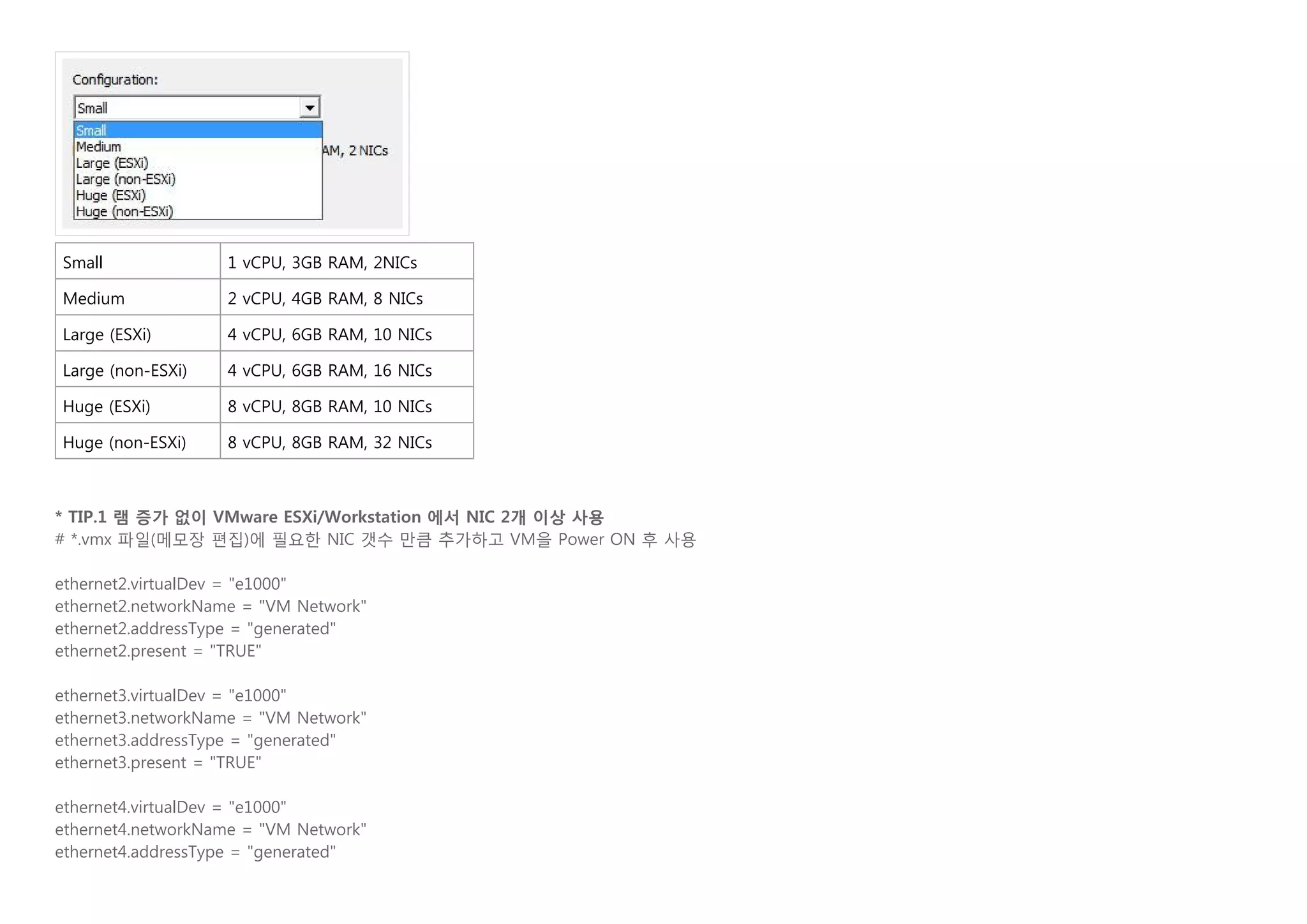Screen dimensions: 1307x924
Task: Click the ethernet2.virtualDev line
Action: tap(170, 584)
